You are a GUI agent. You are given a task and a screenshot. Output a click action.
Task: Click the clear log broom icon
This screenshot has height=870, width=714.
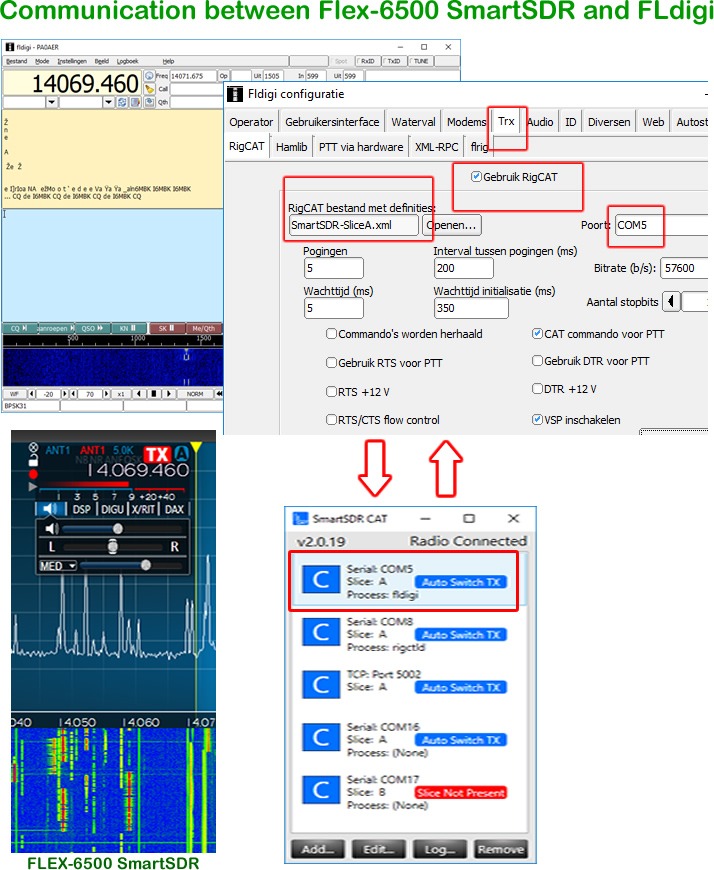tap(149, 89)
